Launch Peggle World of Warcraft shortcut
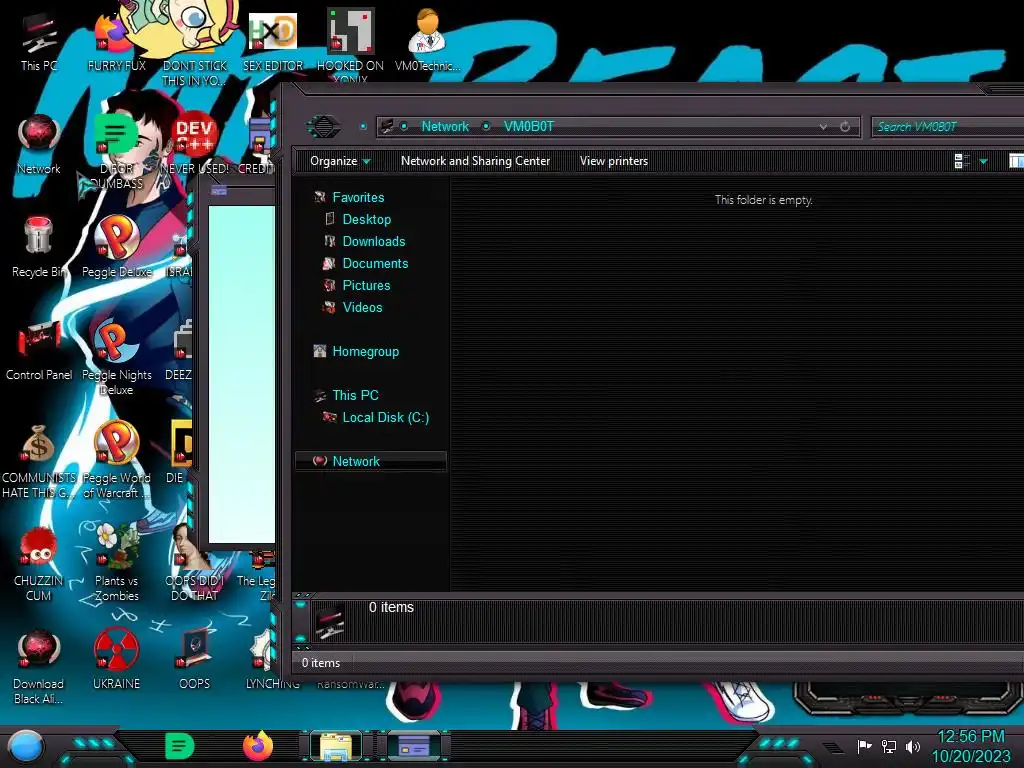This screenshot has height=768, width=1024. tap(116, 461)
